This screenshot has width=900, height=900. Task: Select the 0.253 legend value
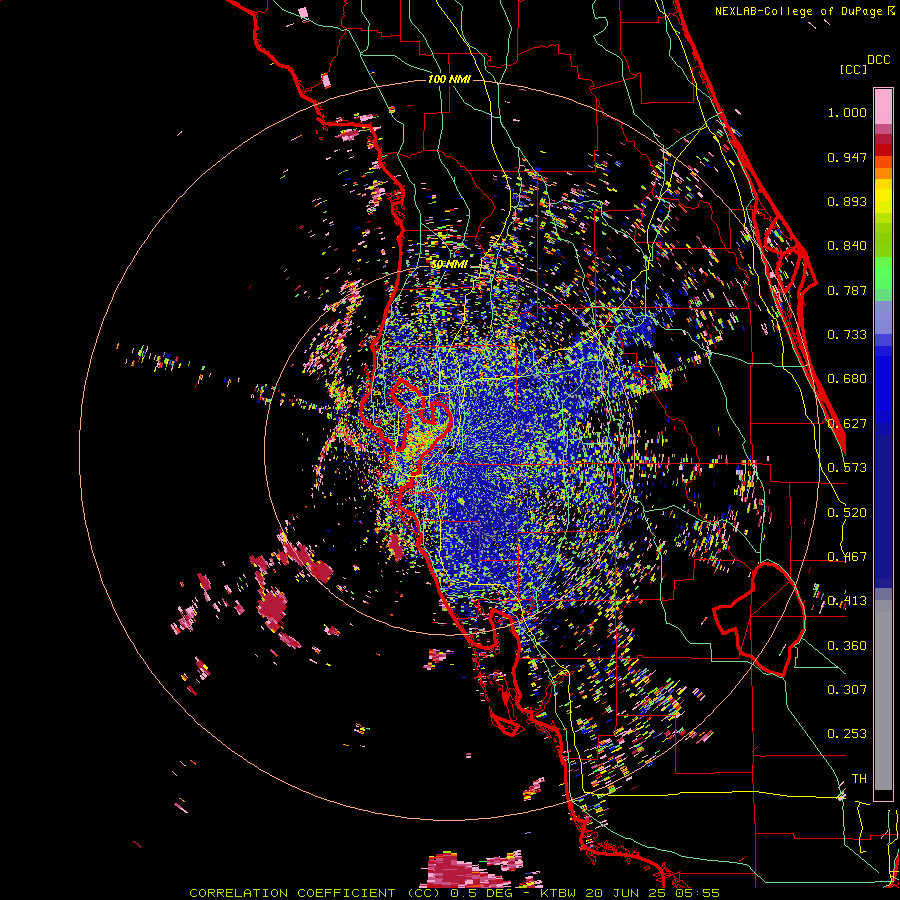[847, 734]
